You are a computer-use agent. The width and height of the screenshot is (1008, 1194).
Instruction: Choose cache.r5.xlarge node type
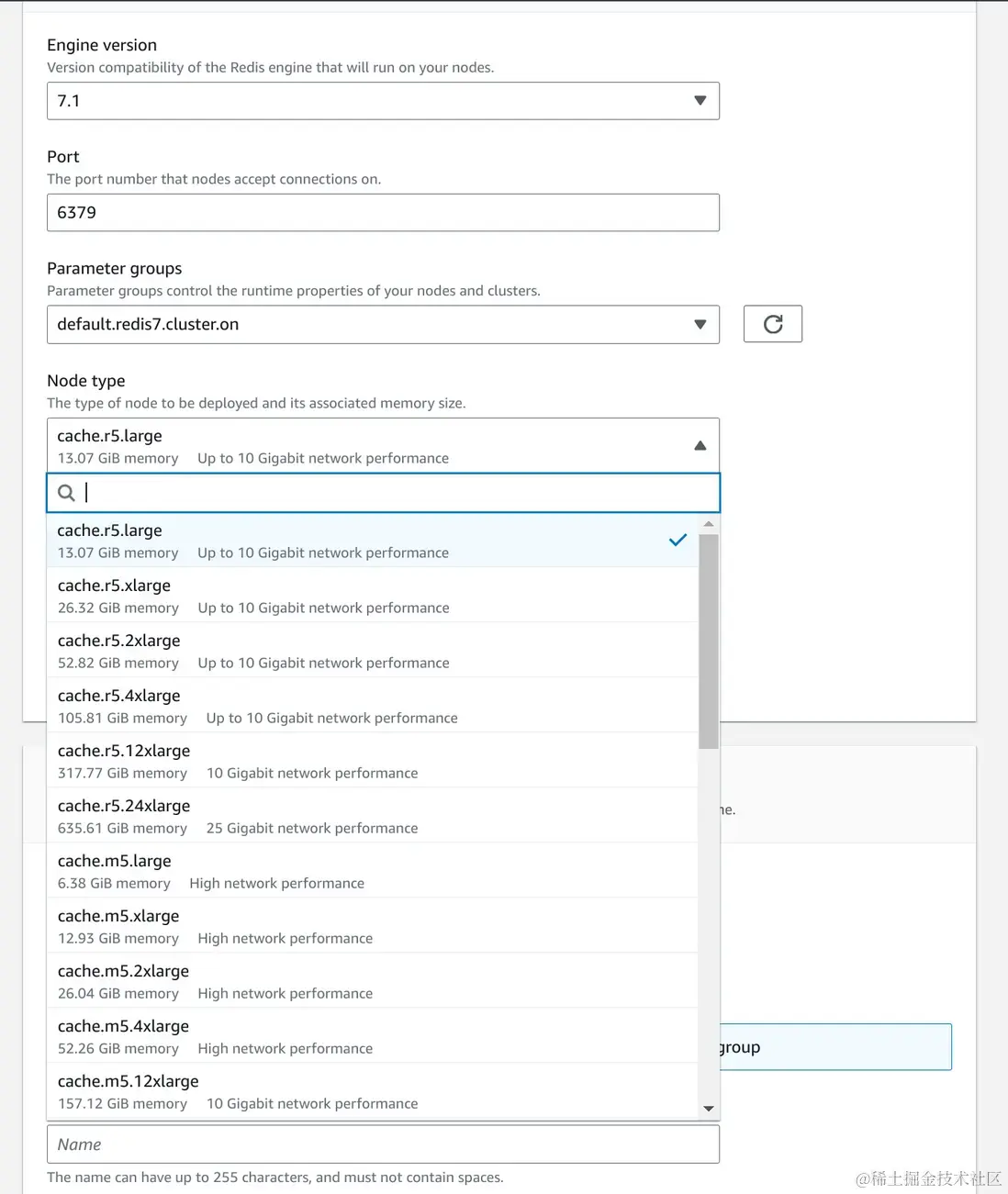click(373, 596)
